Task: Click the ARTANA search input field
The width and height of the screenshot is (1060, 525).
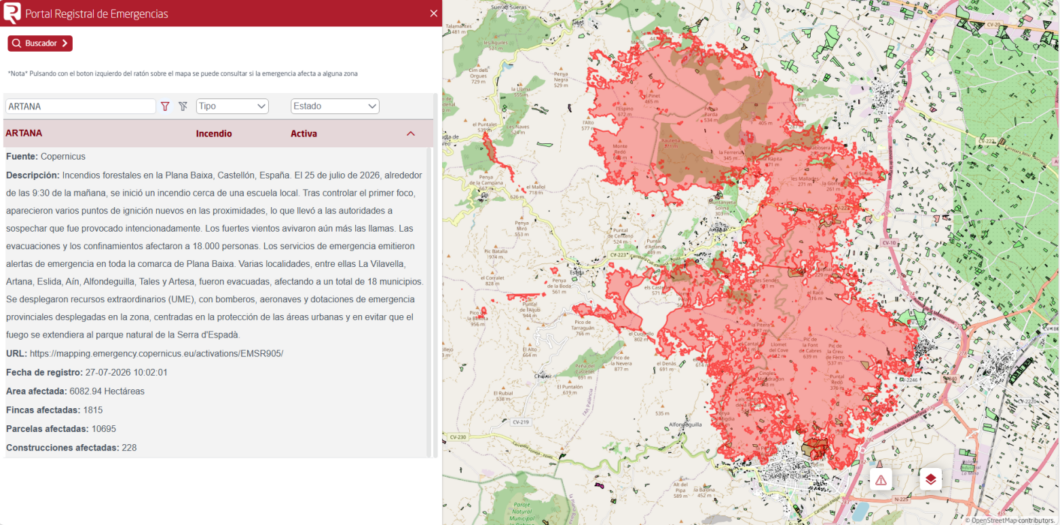Action: [80, 106]
